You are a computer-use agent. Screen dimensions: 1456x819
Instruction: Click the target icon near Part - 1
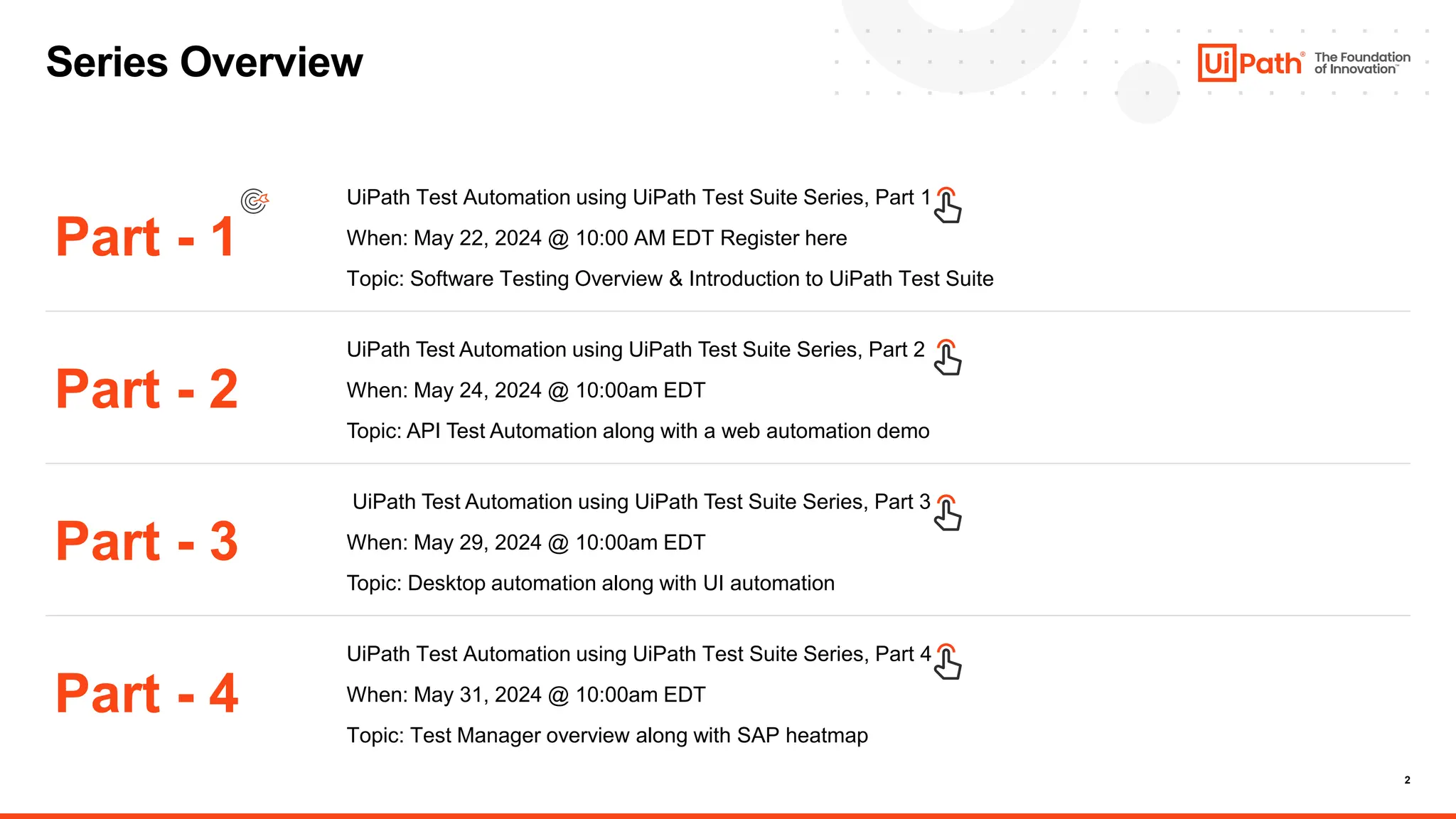[255, 200]
